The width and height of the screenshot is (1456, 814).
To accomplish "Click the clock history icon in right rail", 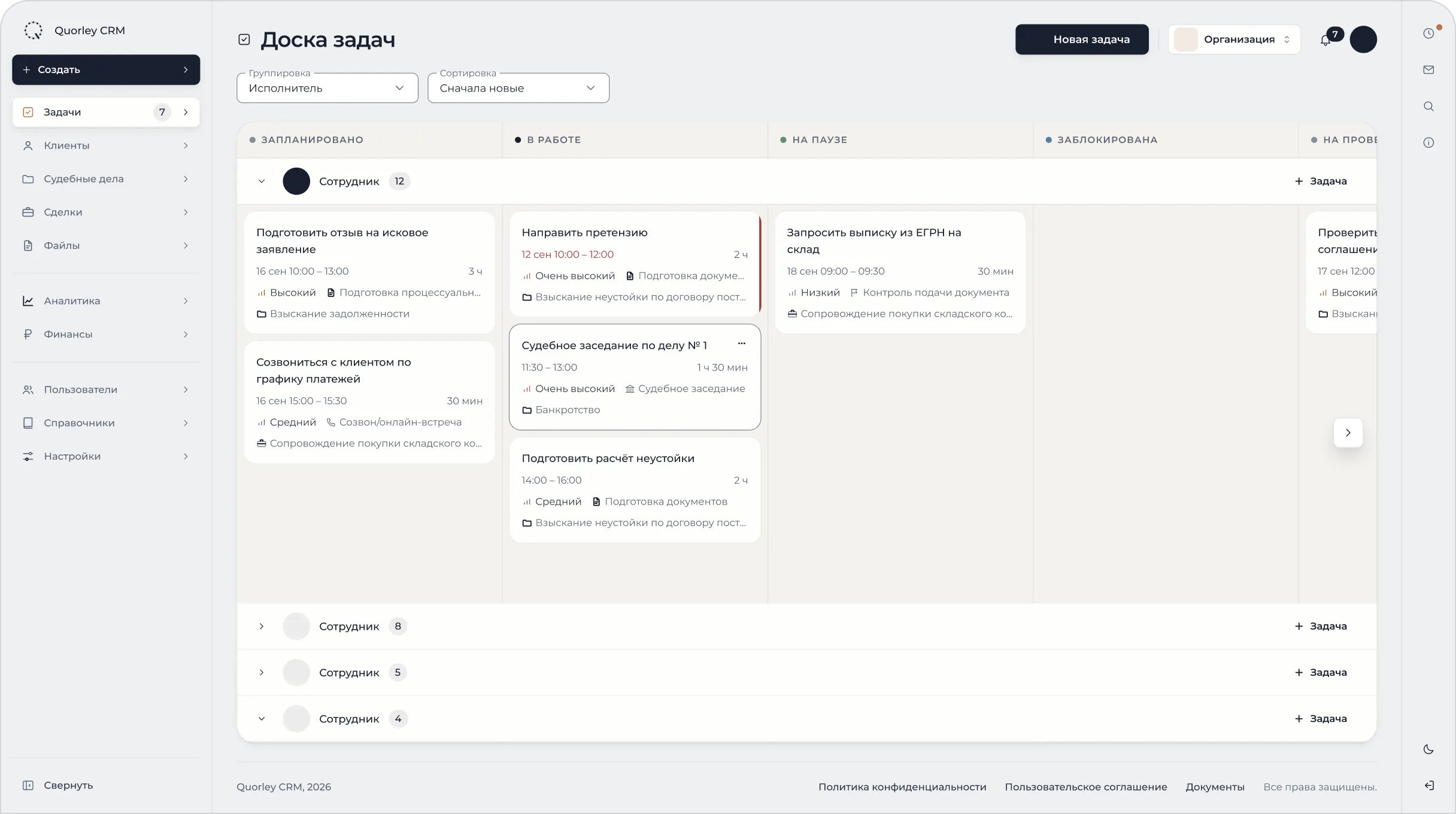I will click(x=1428, y=34).
